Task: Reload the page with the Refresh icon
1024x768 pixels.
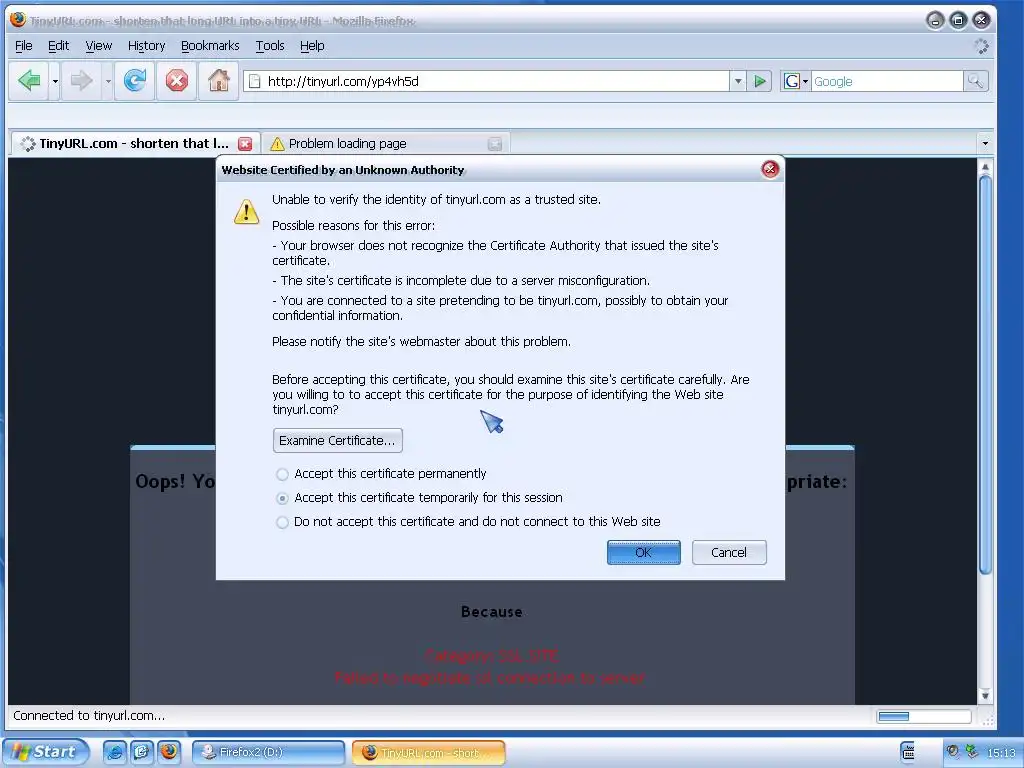Action: tap(135, 81)
